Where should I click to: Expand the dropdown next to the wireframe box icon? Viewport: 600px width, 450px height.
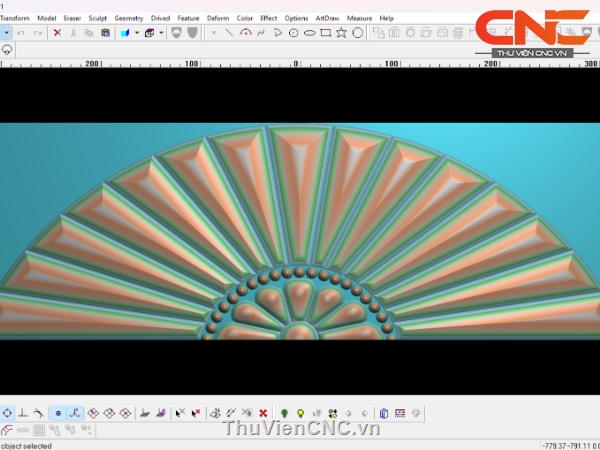point(161,33)
